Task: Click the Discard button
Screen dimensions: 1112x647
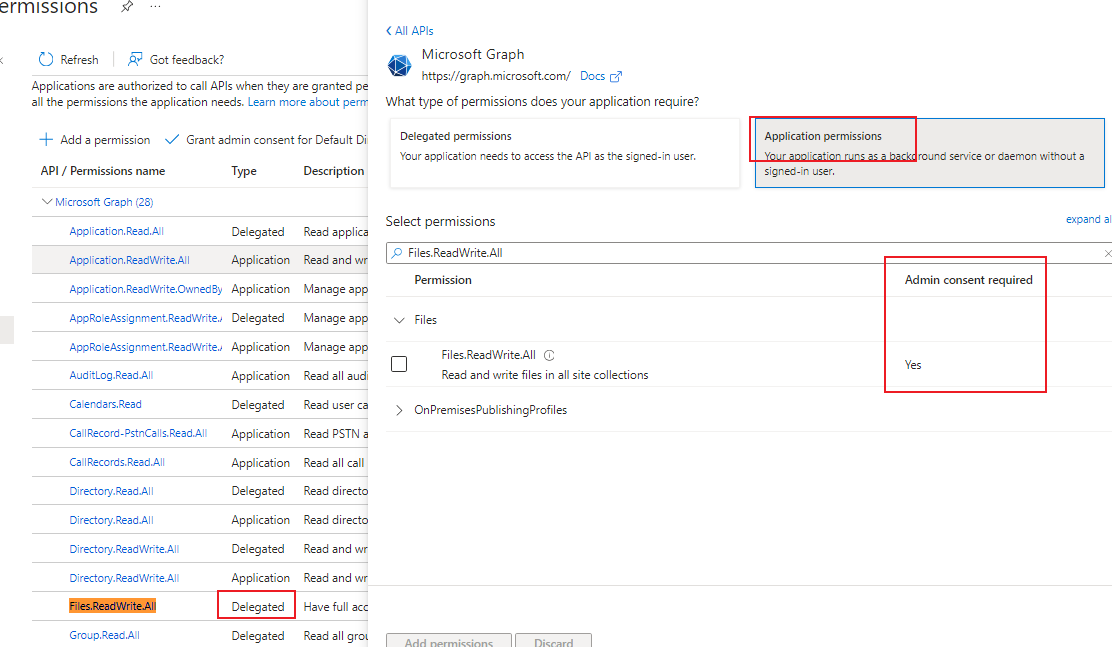Action: pos(553,643)
